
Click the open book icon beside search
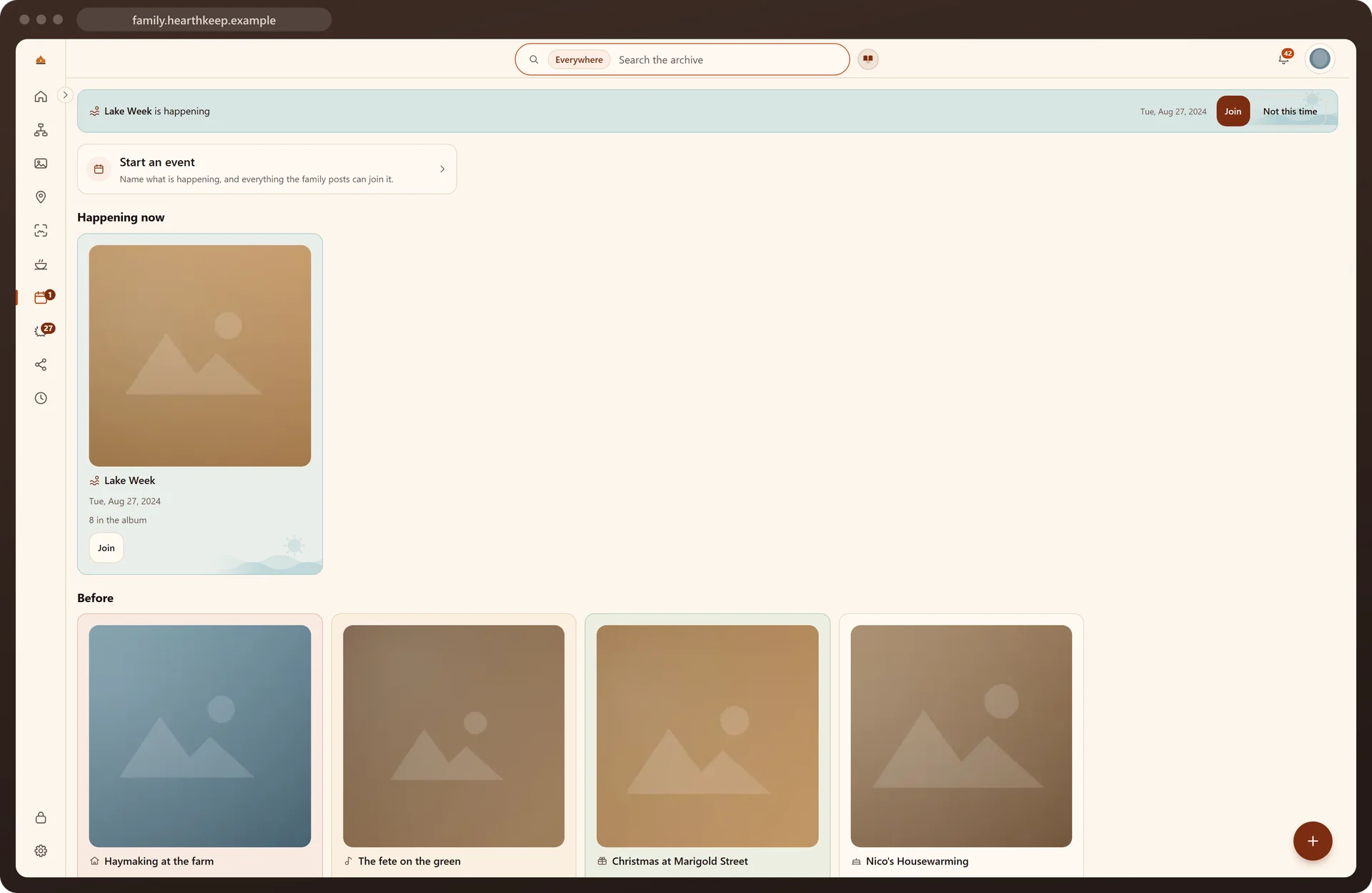(x=868, y=59)
